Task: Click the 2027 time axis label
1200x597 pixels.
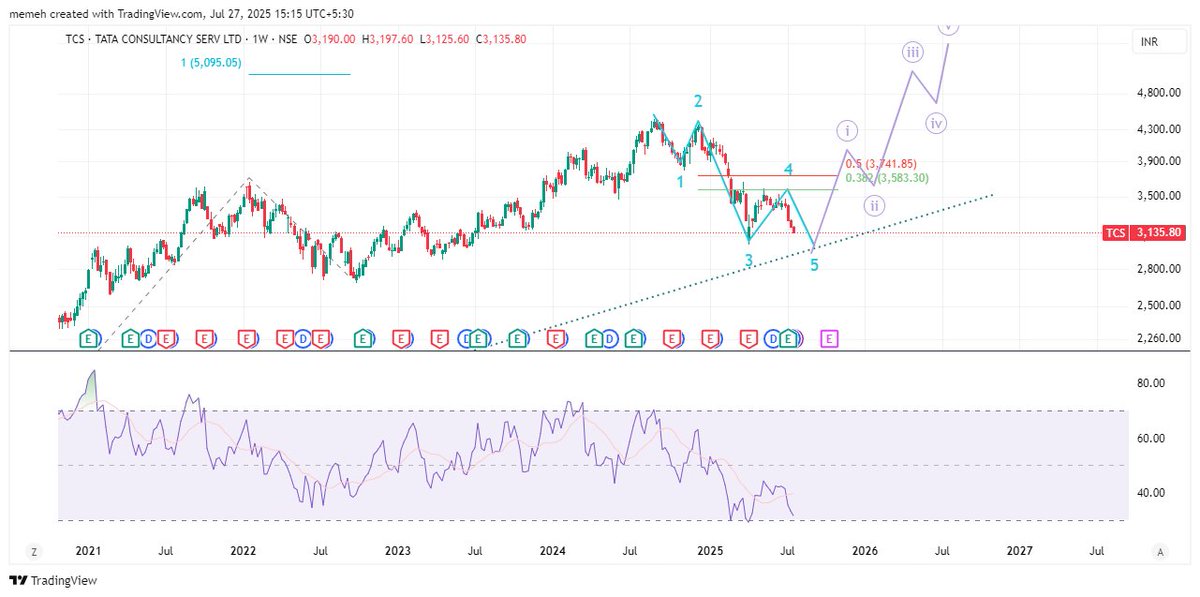Action: coord(1019,550)
